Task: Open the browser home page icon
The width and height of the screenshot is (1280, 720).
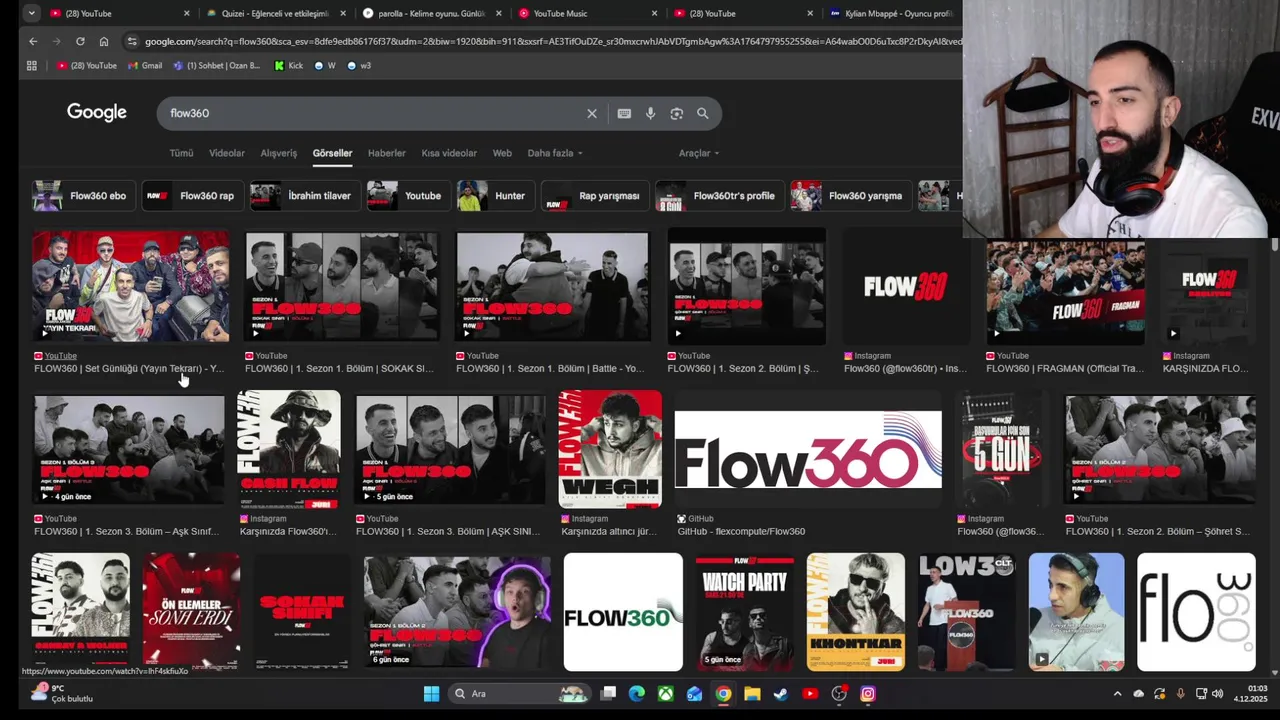Action: 104,41
